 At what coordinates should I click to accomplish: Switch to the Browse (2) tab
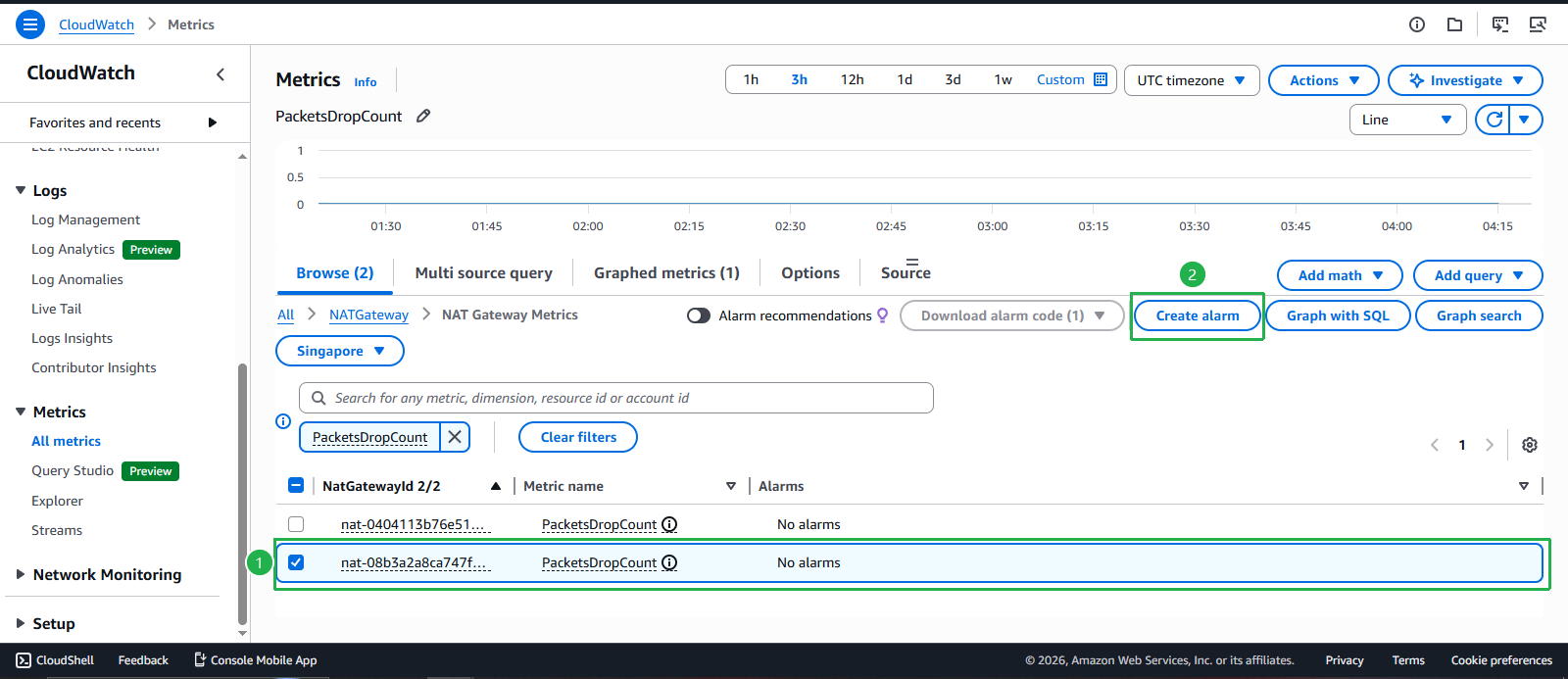(335, 273)
